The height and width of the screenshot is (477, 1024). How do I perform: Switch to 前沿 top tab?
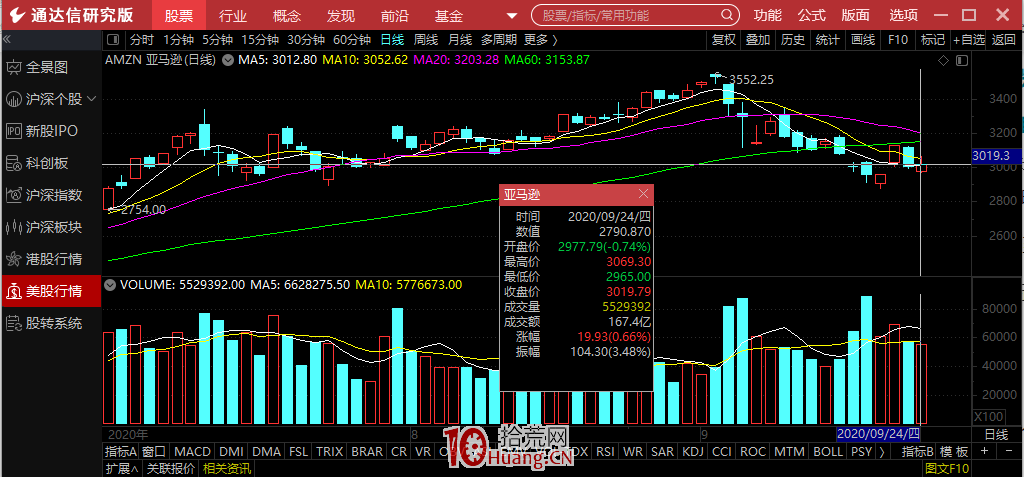pyautogui.click(x=394, y=16)
